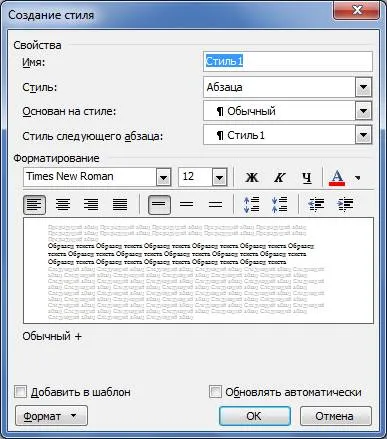Viewport: 387px width, 439px height.
Task: Open the font size 12 dropdown
Action: (x=219, y=177)
